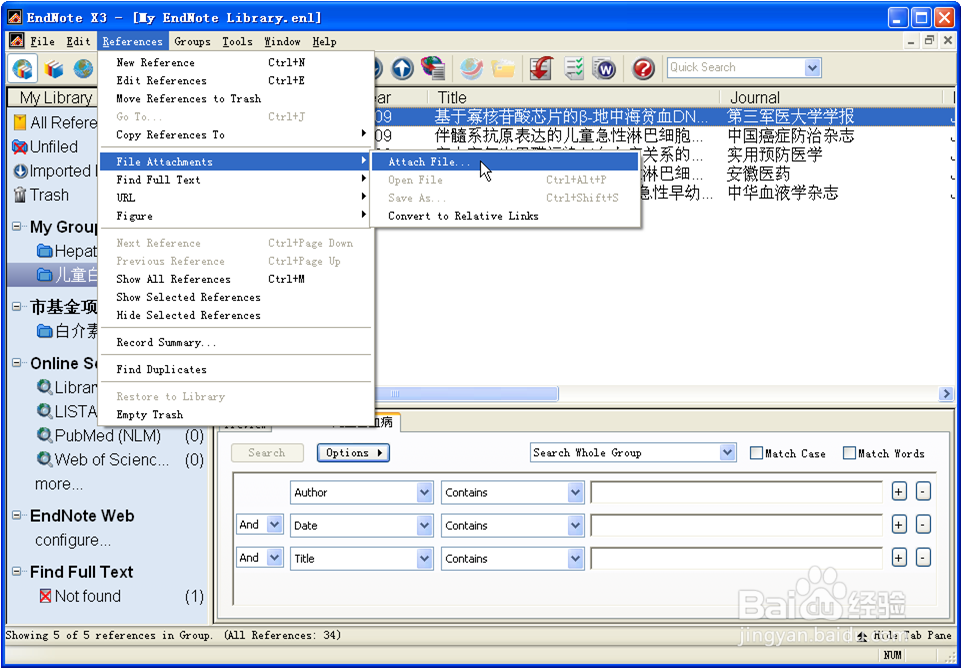Sort references by Title column header
This screenshot has height=669, width=962.
click(x=574, y=98)
